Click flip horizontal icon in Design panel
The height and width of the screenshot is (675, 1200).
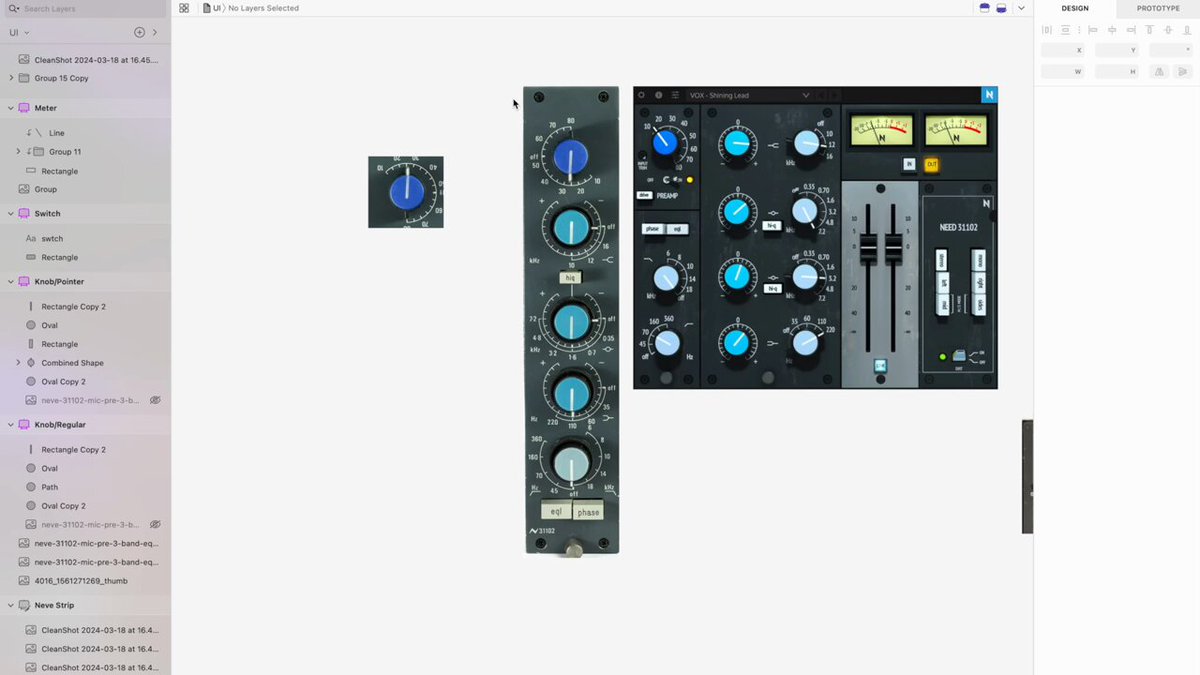point(1159,72)
